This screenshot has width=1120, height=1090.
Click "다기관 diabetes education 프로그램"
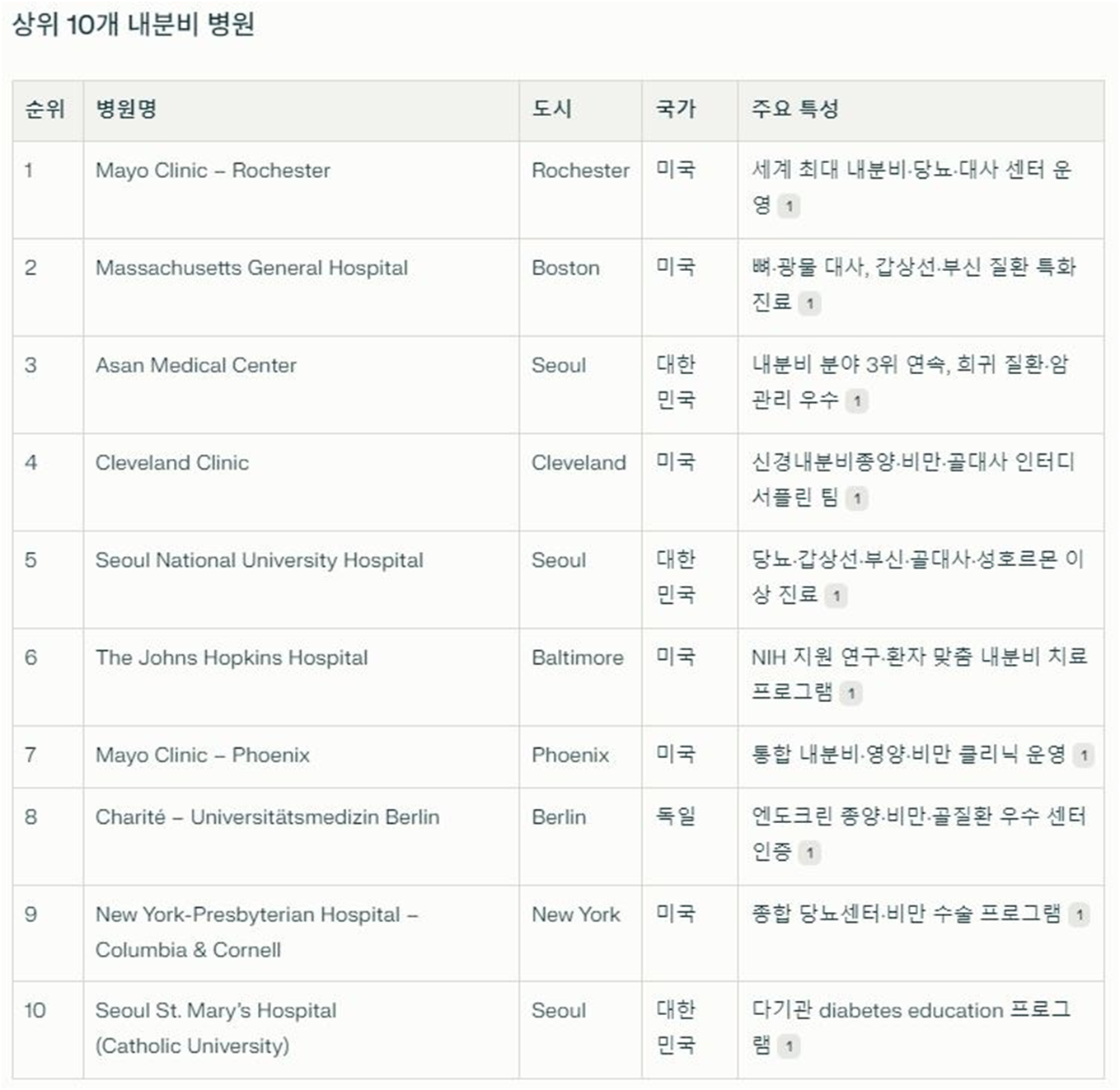pos(911,1027)
